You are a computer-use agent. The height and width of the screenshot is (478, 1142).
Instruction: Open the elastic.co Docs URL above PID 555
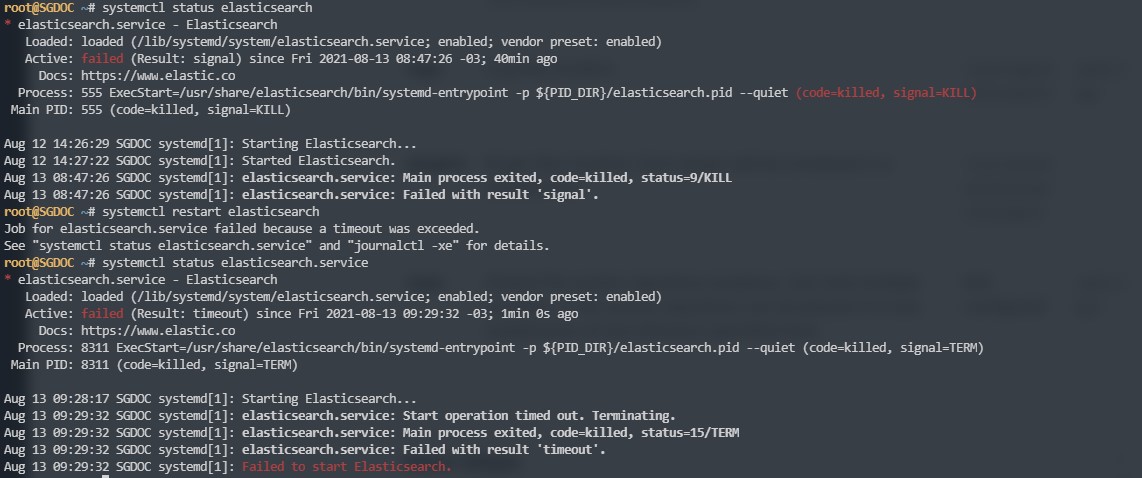[x=157, y=76]
